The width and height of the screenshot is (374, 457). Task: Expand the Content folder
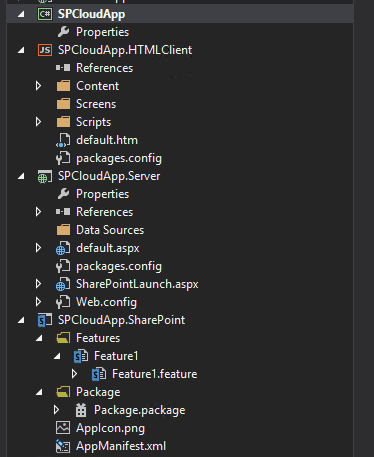pyautogui.click(x=38, y=86)
